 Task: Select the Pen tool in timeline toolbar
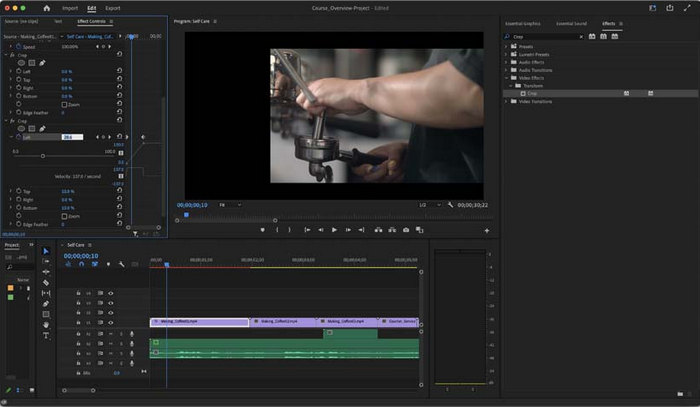tap(46, 304)
